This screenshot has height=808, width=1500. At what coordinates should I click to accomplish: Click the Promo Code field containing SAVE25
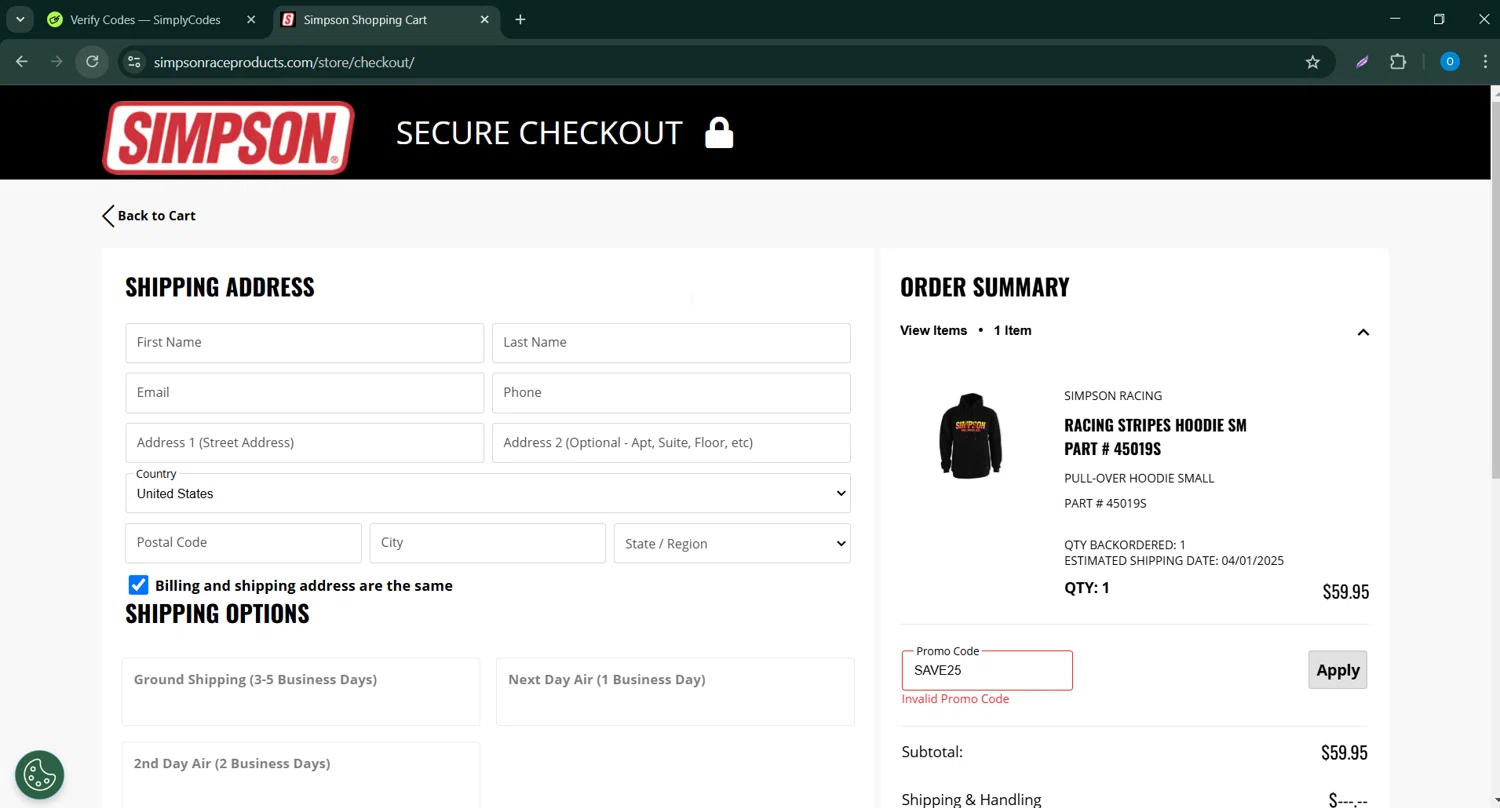click(x=987, y=670)
